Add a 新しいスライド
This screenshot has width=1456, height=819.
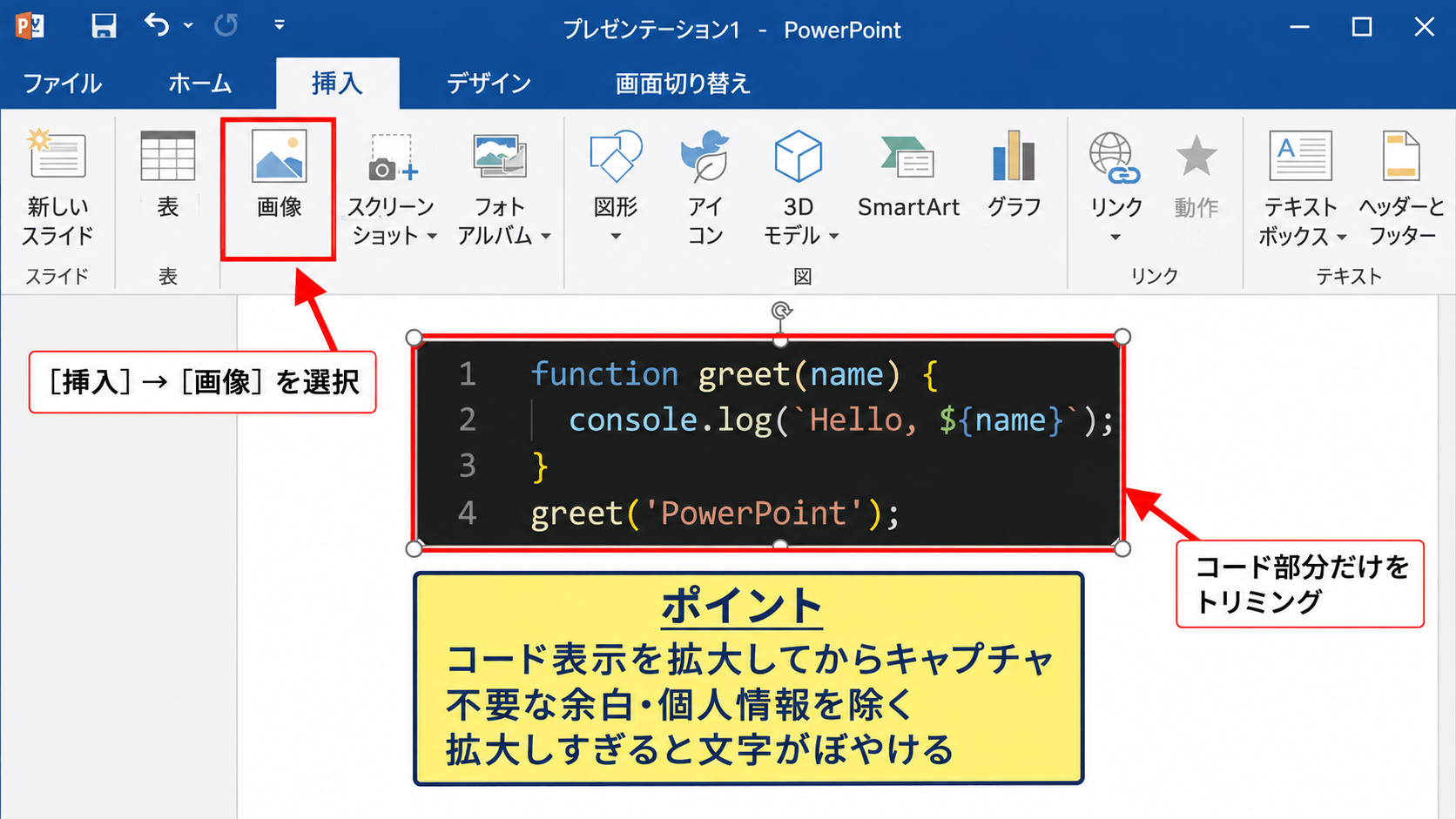coord(57,187)
